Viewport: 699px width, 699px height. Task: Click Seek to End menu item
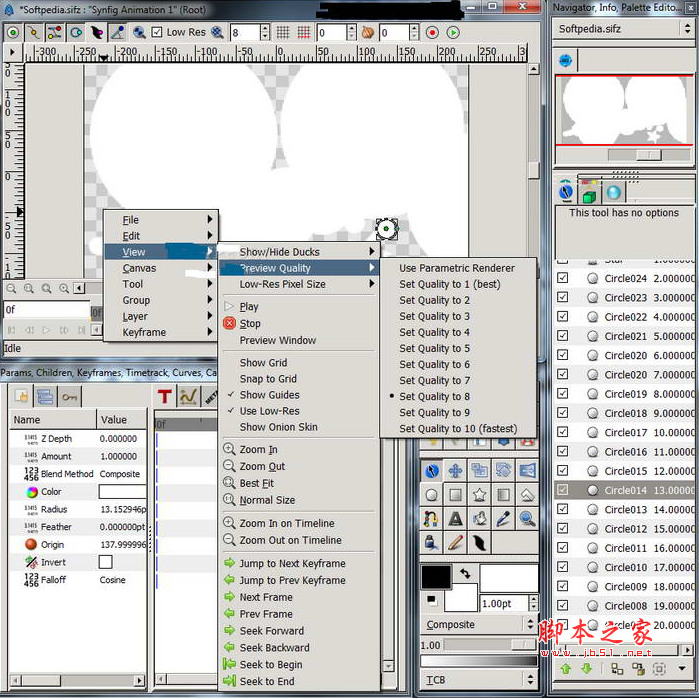click(299, 681)
